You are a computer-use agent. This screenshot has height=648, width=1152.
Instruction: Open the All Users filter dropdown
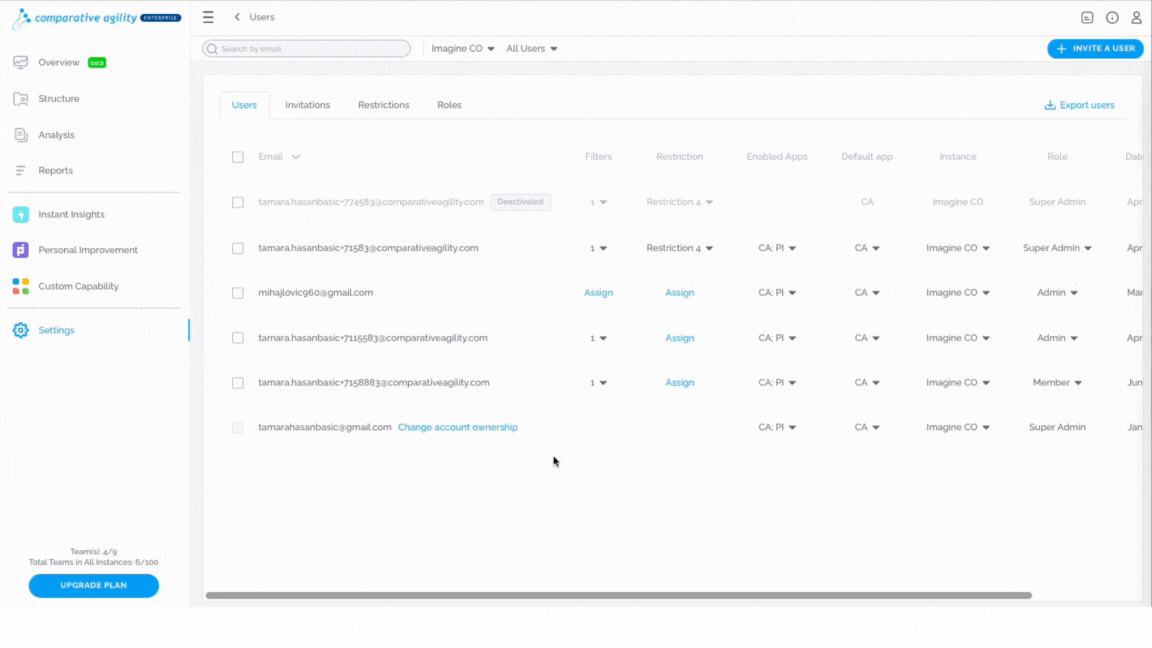point(532,48)
